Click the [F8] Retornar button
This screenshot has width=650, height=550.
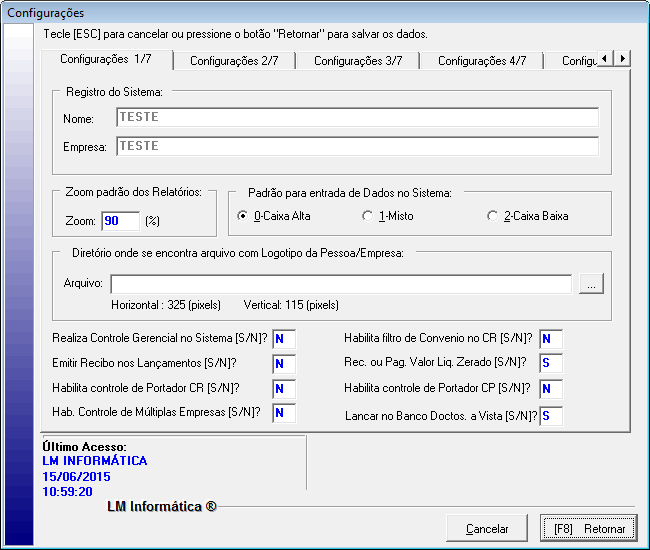[589, 529]
